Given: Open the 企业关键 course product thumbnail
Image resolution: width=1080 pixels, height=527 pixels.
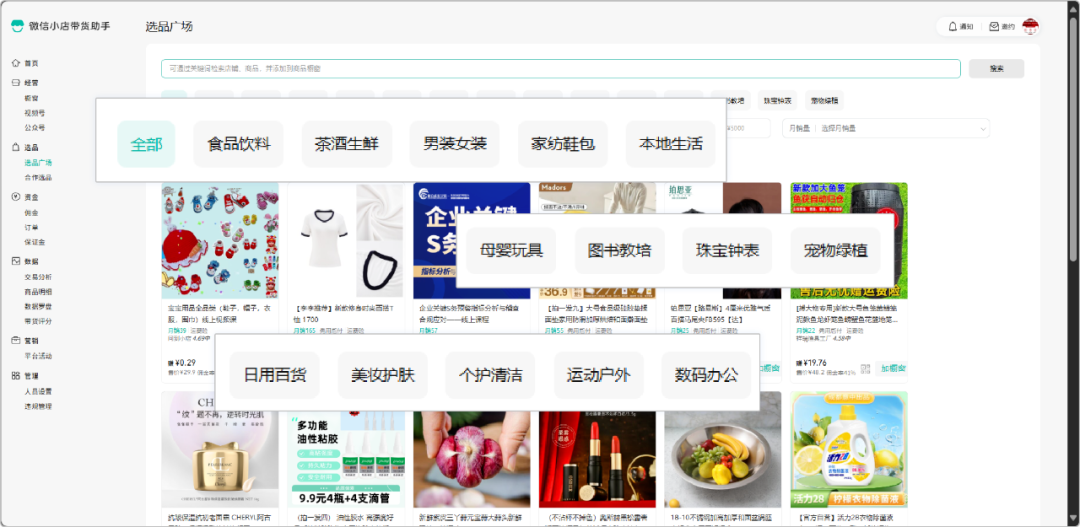Looking at the screenshot, I should (472, 240).
